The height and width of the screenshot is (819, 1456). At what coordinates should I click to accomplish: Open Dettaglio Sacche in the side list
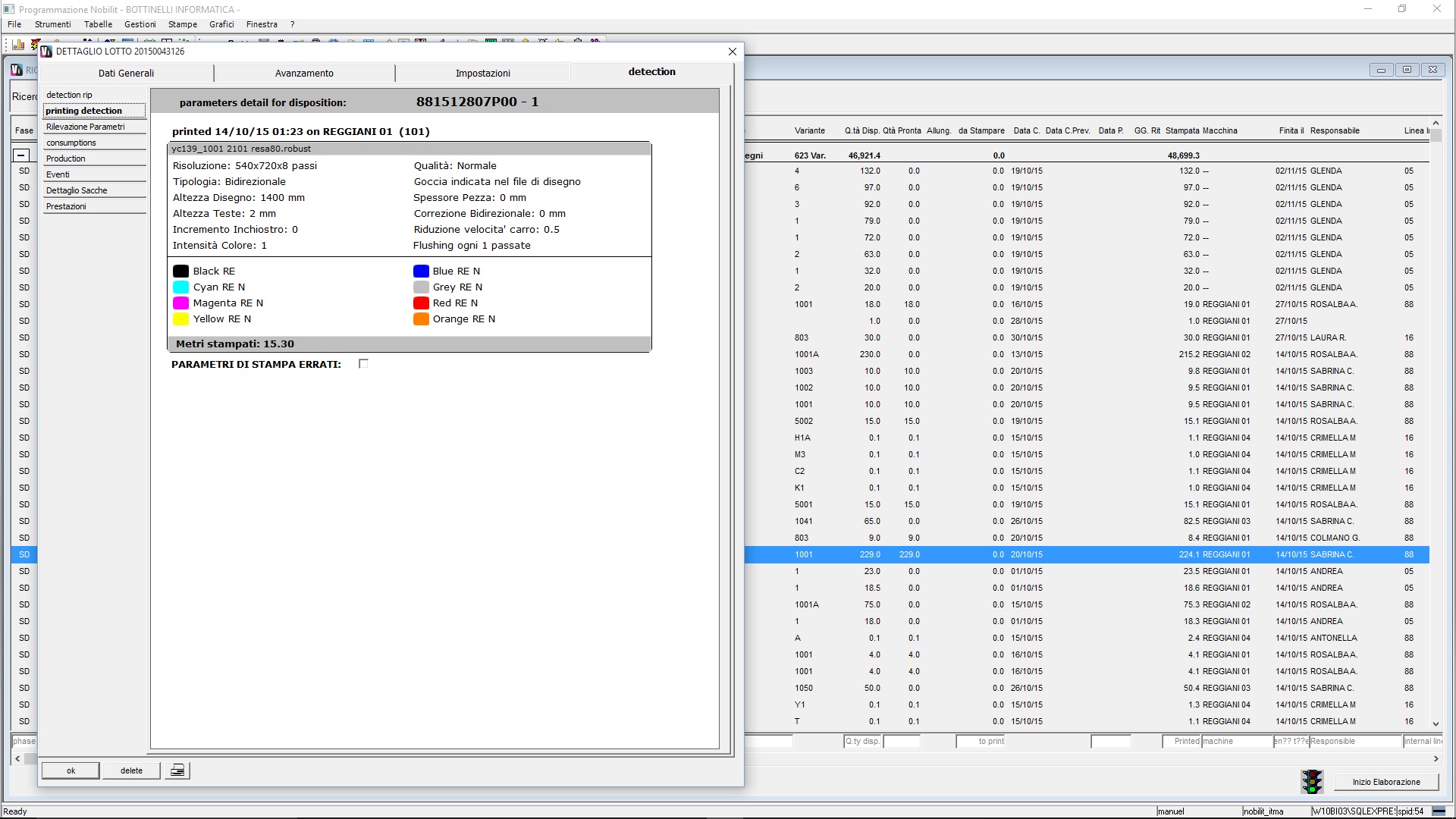click(x=94, y=190)
